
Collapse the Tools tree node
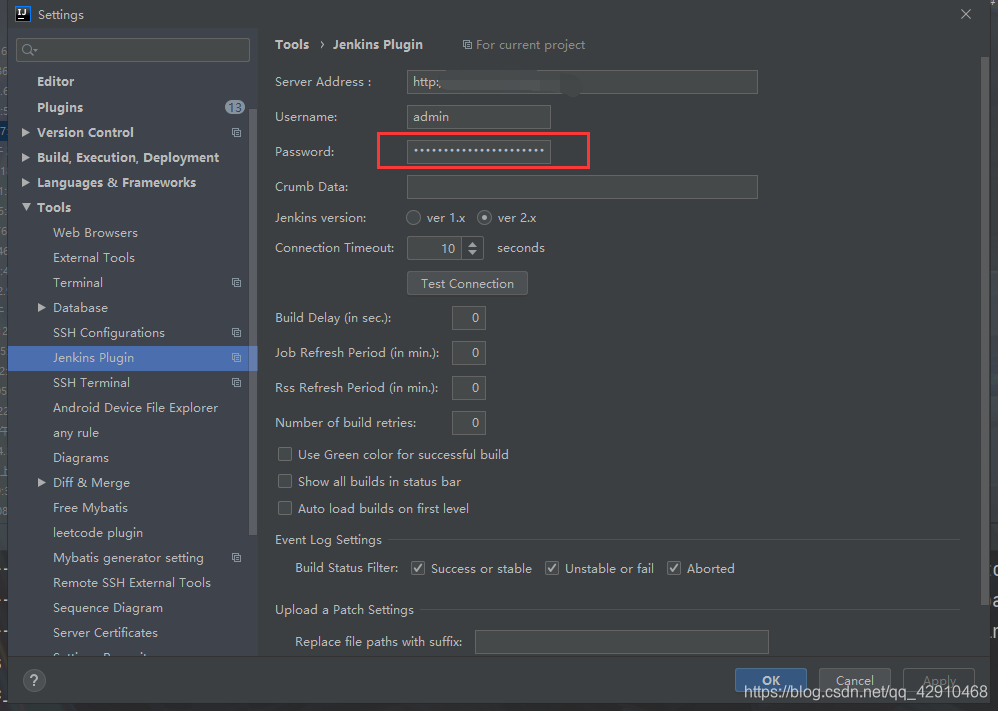point(26,208)
